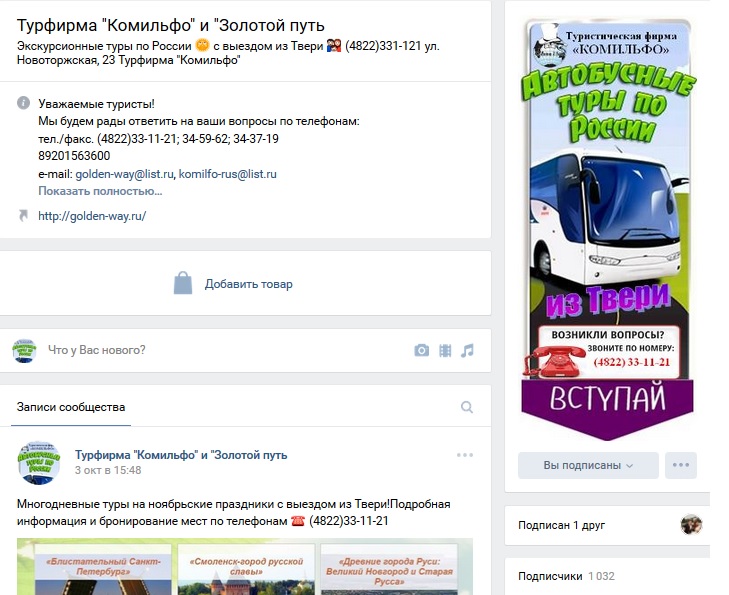Open the post author avatar
The image size is (729, 595).
[x=39, y=463]
